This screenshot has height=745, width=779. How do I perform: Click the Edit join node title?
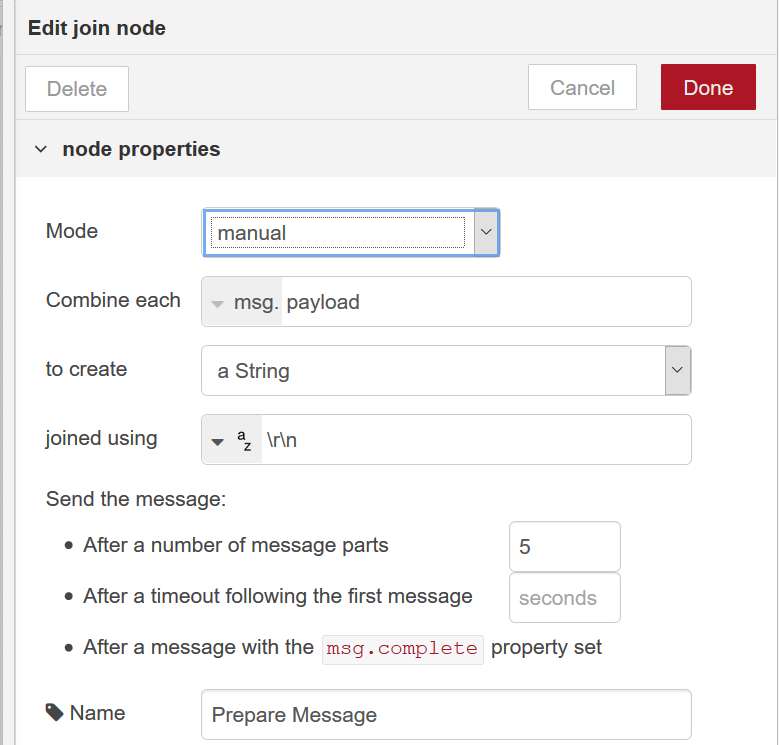97,28
